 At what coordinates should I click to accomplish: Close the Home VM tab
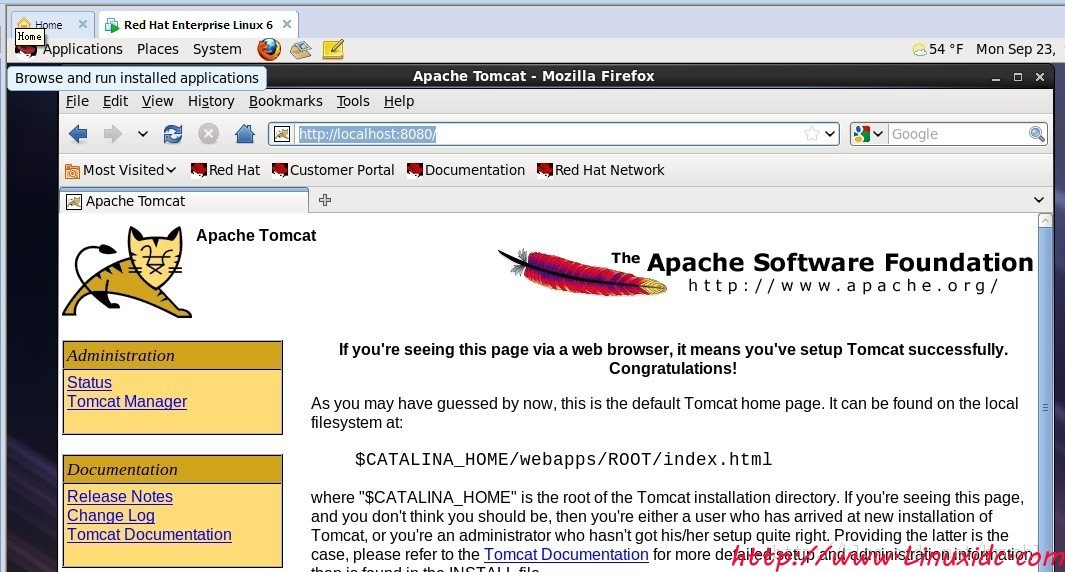(83, 24)
